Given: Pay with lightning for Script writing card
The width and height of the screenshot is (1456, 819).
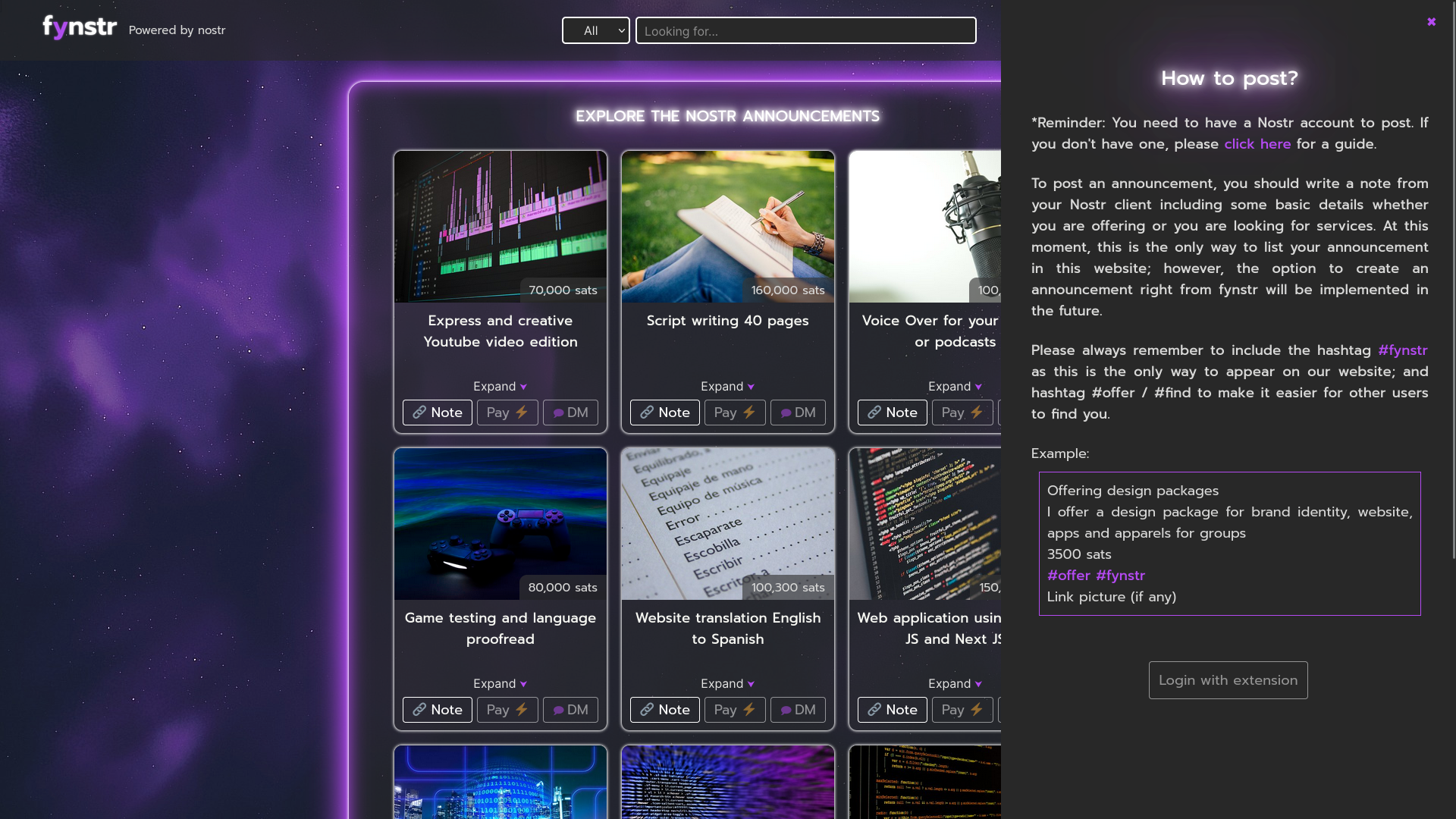Looking at the screenshot, I should pyautogui.click(x=734, y=413).
